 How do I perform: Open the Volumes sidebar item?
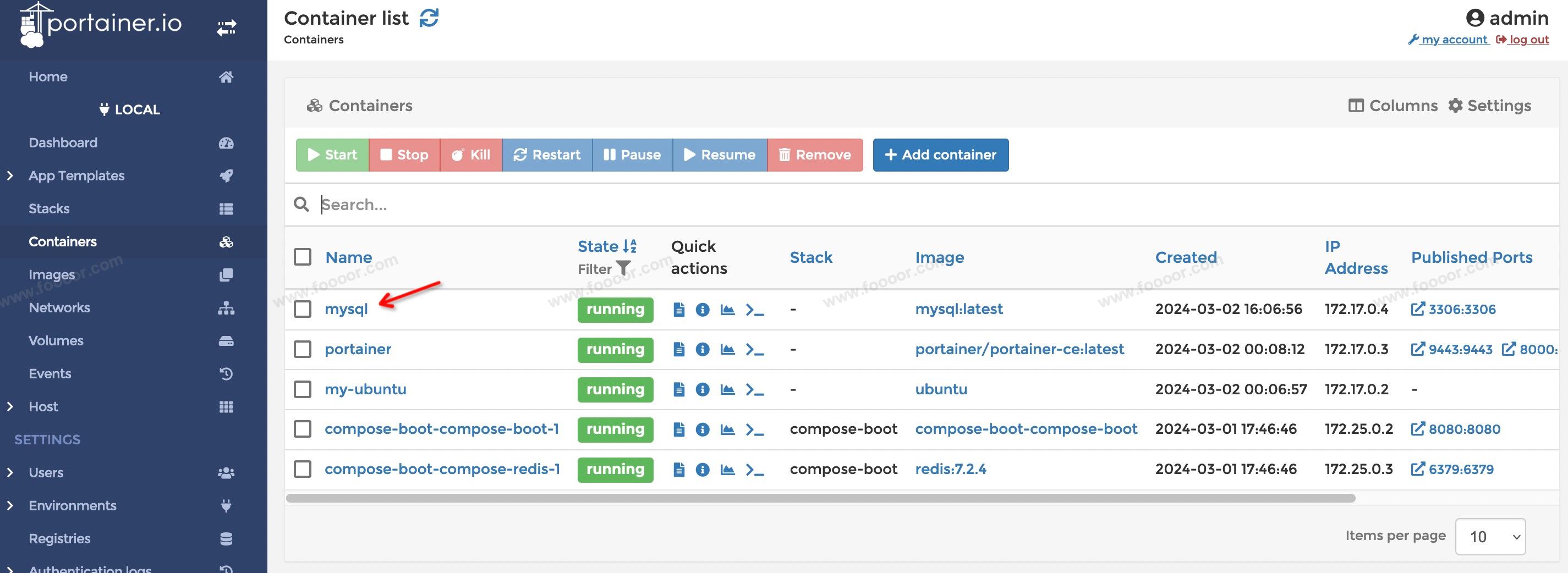click(56, 340)
